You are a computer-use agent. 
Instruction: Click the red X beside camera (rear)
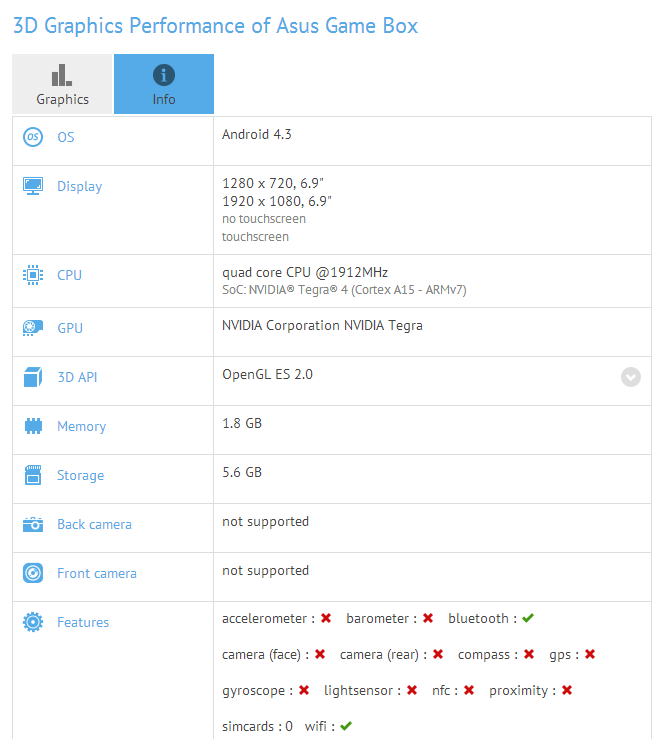point(438,654)
